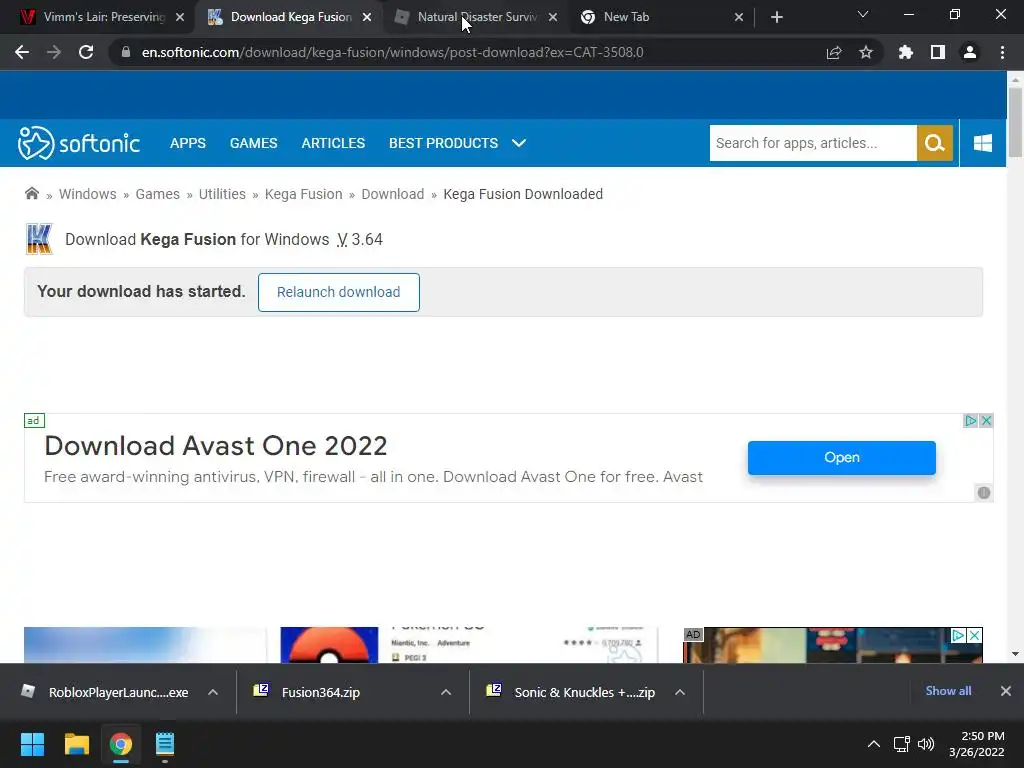The width and height of the screenshot is (1024, 768).
Task: Click the orange search magnifier button
Action: (x=935, y=143)
